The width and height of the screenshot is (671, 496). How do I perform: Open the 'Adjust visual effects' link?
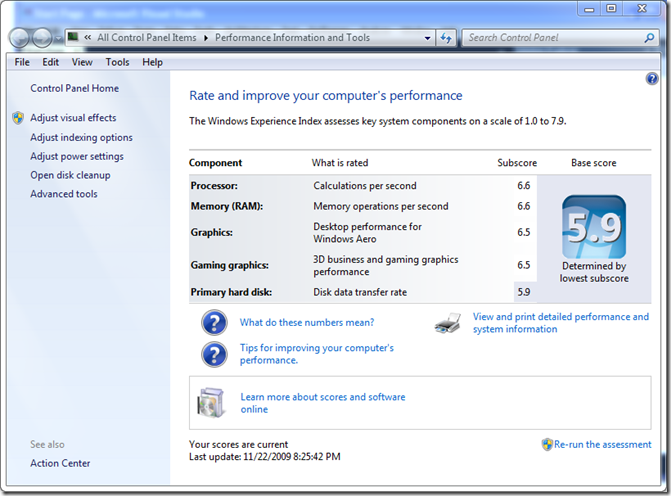click(x=73, y=118)
